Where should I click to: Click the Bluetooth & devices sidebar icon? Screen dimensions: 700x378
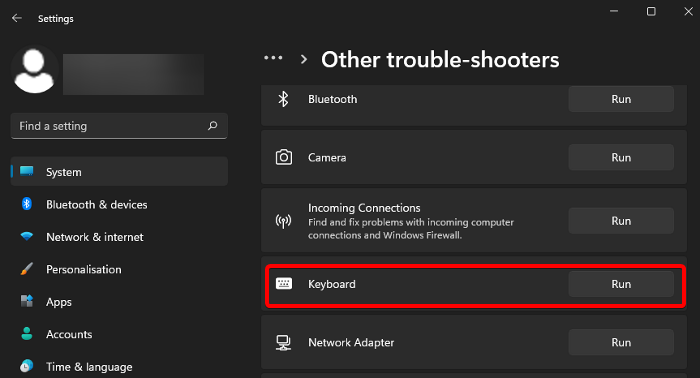point(27,204)
